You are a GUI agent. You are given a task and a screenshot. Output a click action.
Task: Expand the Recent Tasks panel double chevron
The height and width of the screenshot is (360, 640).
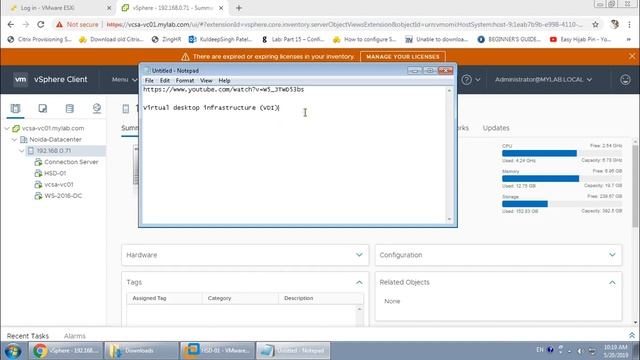tap(632, 336)
